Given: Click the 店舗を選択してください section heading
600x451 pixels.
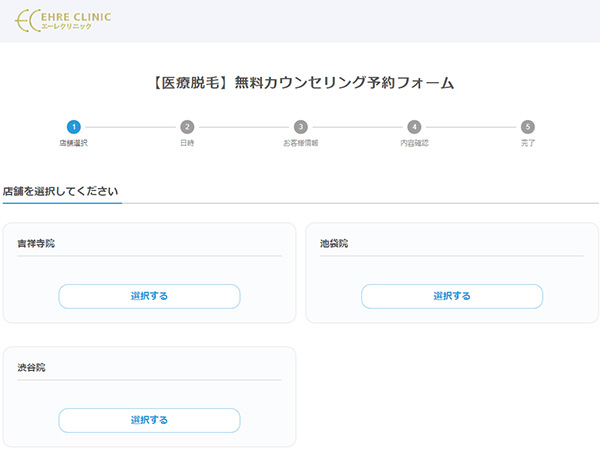Looking at the screenshot, I should tap(61, 191).
